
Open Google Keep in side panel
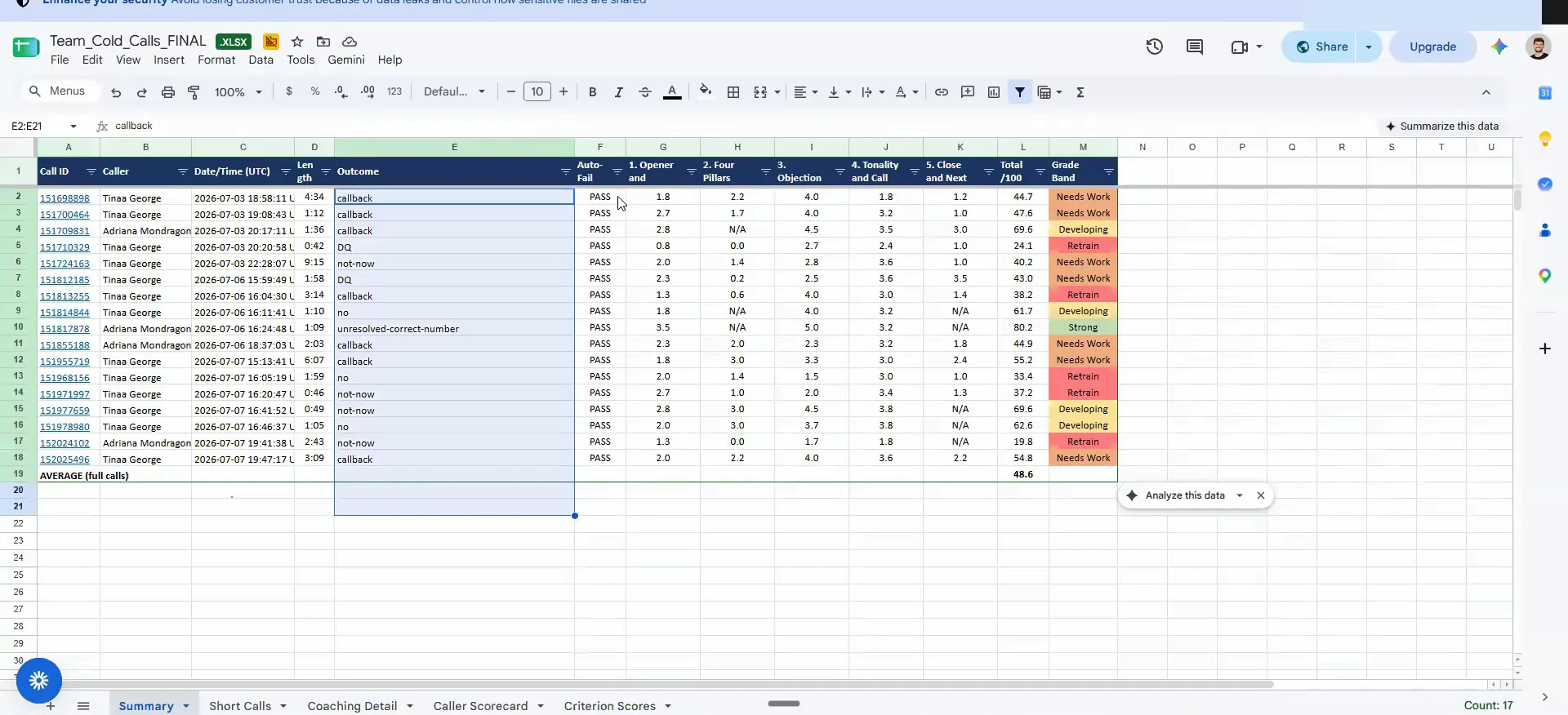(1545, 139)
